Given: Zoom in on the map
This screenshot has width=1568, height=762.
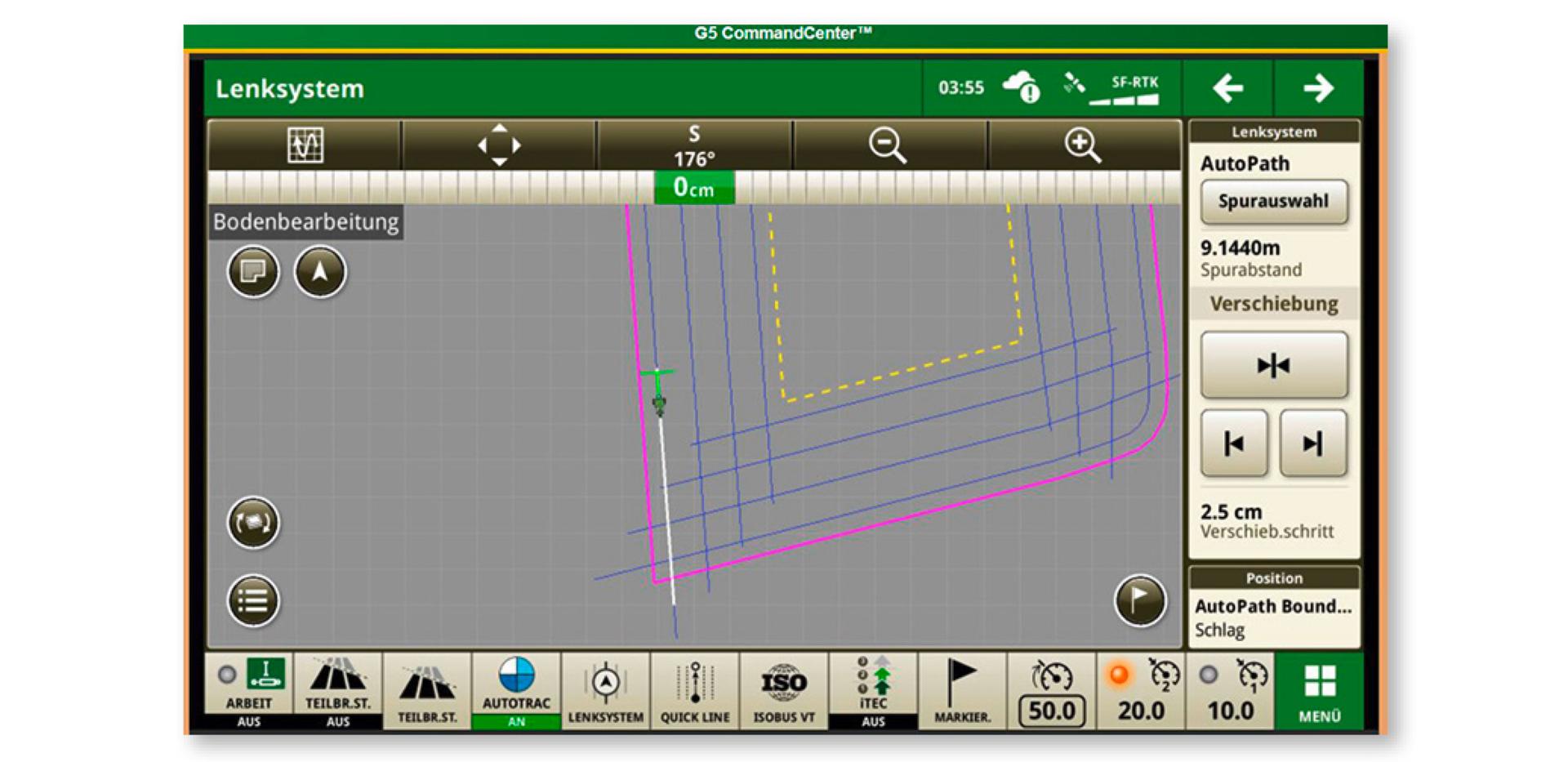Looking at the screenshot, I should tap(1084, 145).
